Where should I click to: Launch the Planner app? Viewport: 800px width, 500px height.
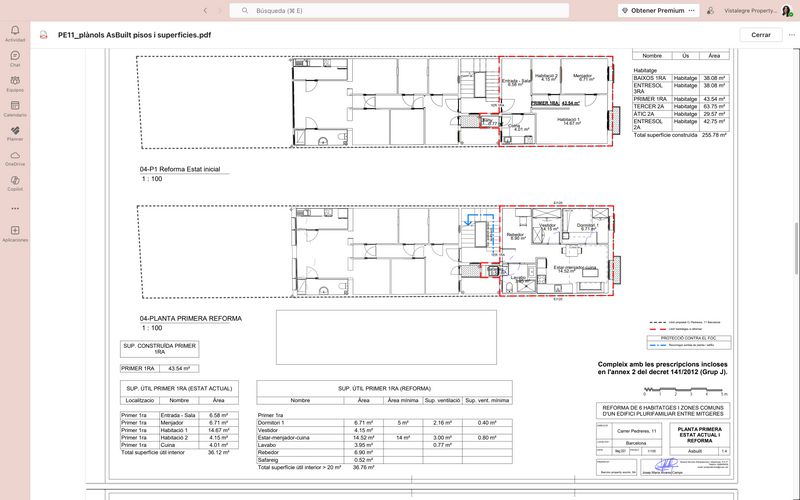tap(14, 133)
